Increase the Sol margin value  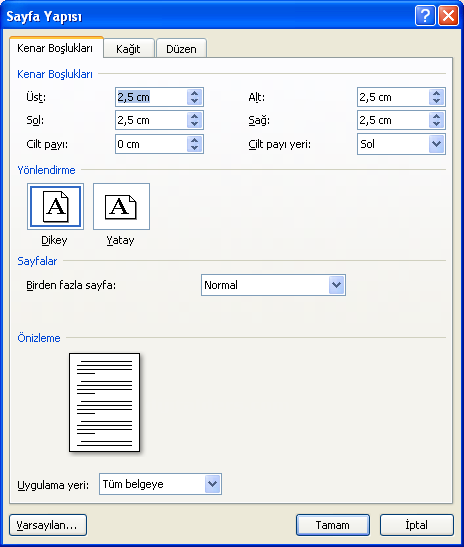(x=194, y=117)
